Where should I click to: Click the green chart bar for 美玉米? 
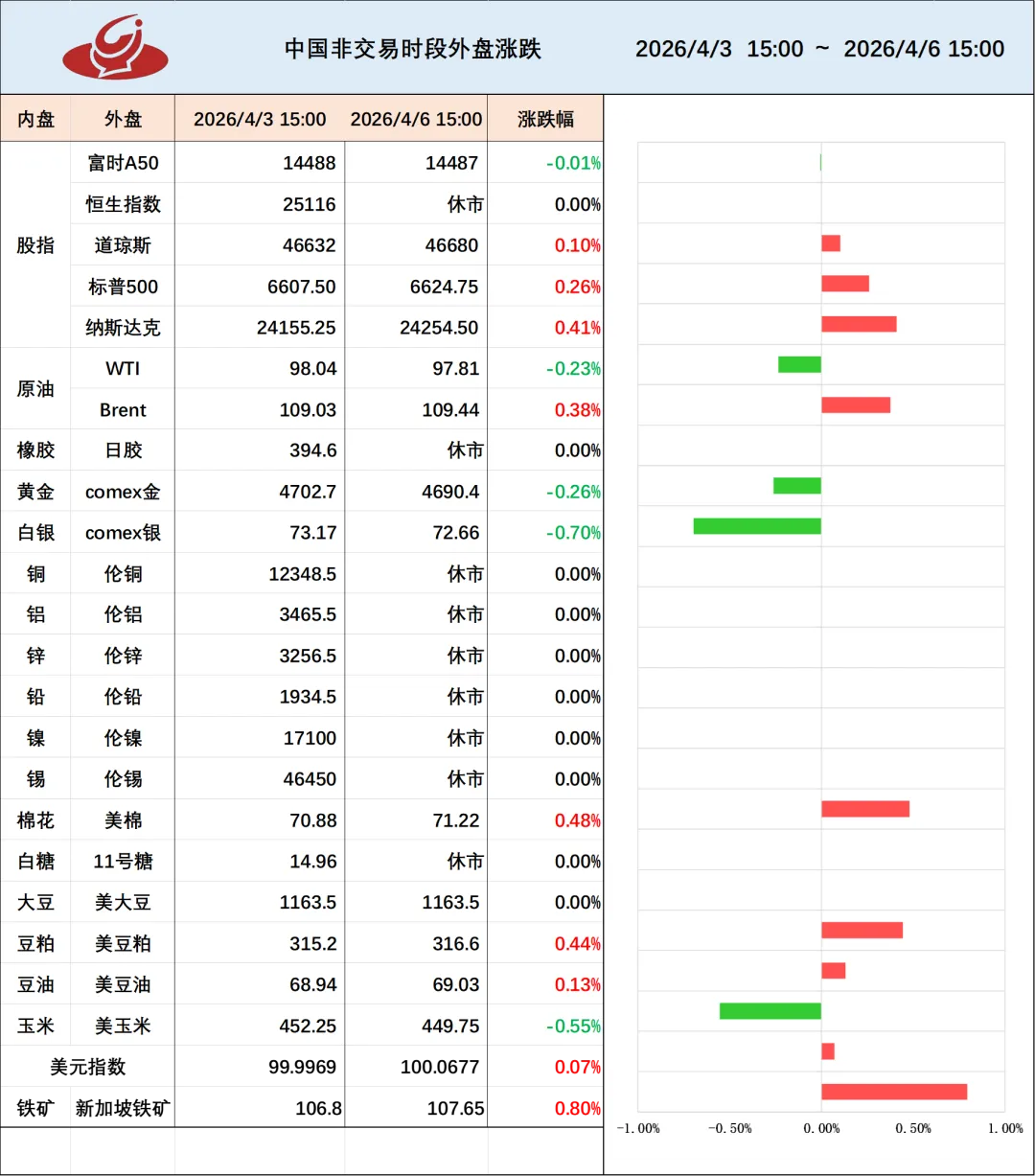point(770,1011)
